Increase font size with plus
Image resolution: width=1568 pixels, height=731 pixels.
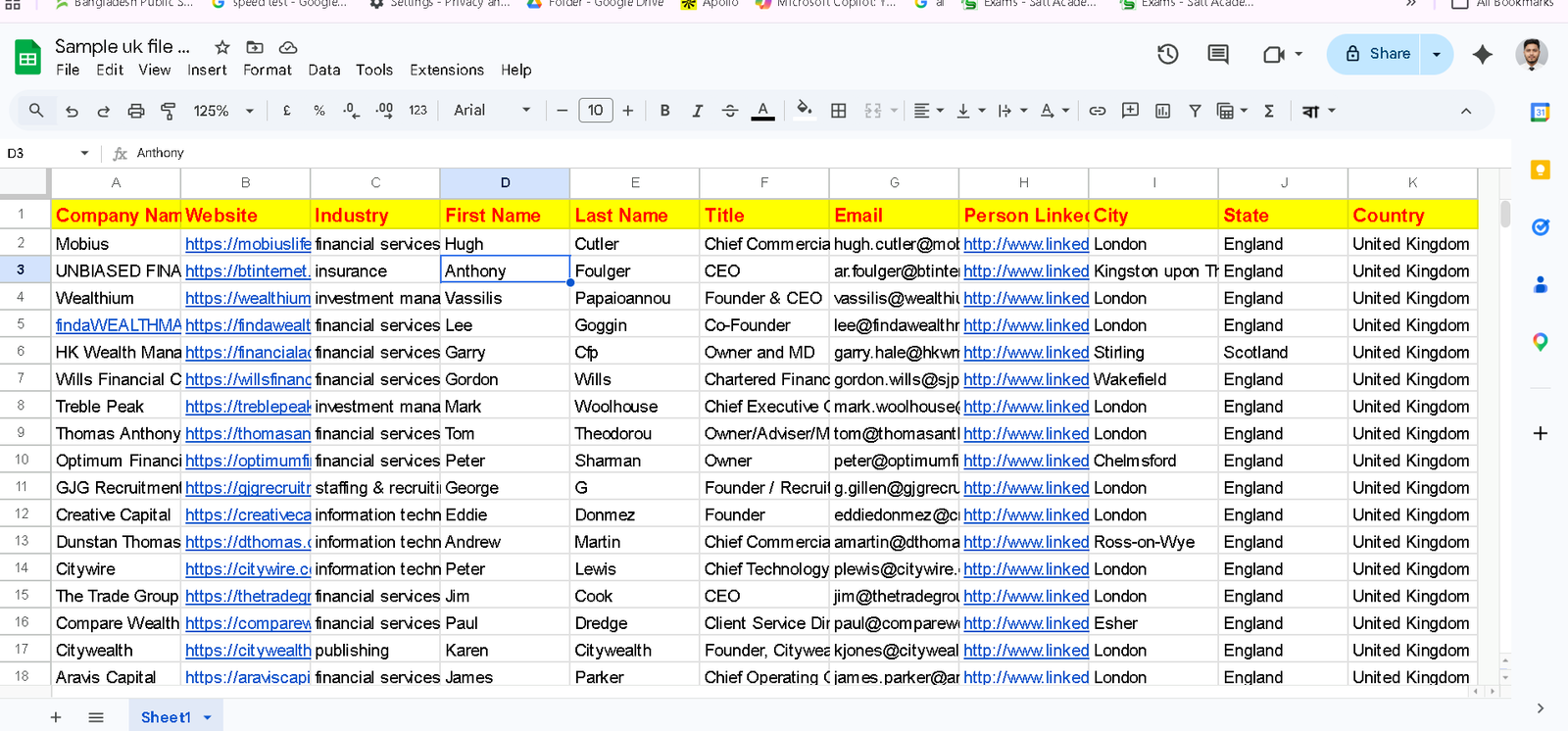(x=628, y=111)
